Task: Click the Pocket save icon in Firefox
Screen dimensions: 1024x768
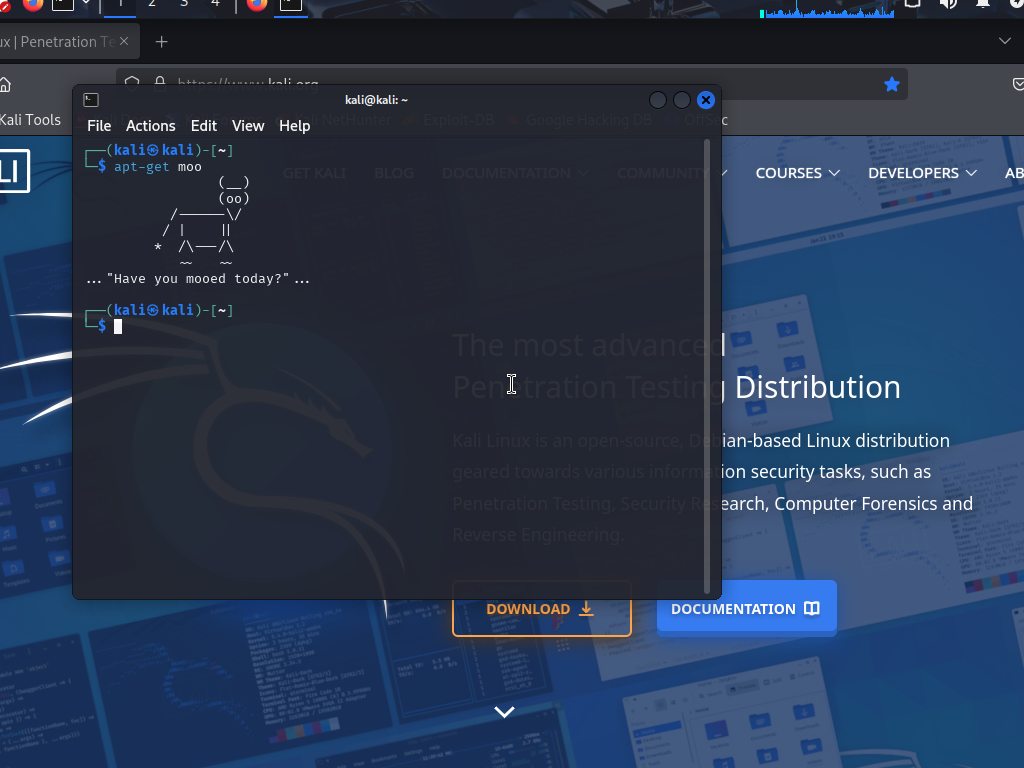Action: pyautogui.click(x=1017, y=84)
